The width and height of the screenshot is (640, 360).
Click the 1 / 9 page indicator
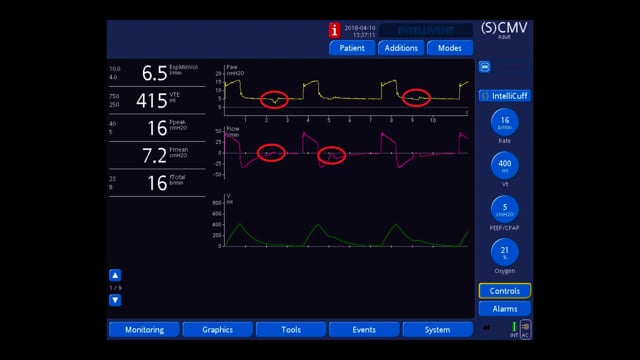115,288
